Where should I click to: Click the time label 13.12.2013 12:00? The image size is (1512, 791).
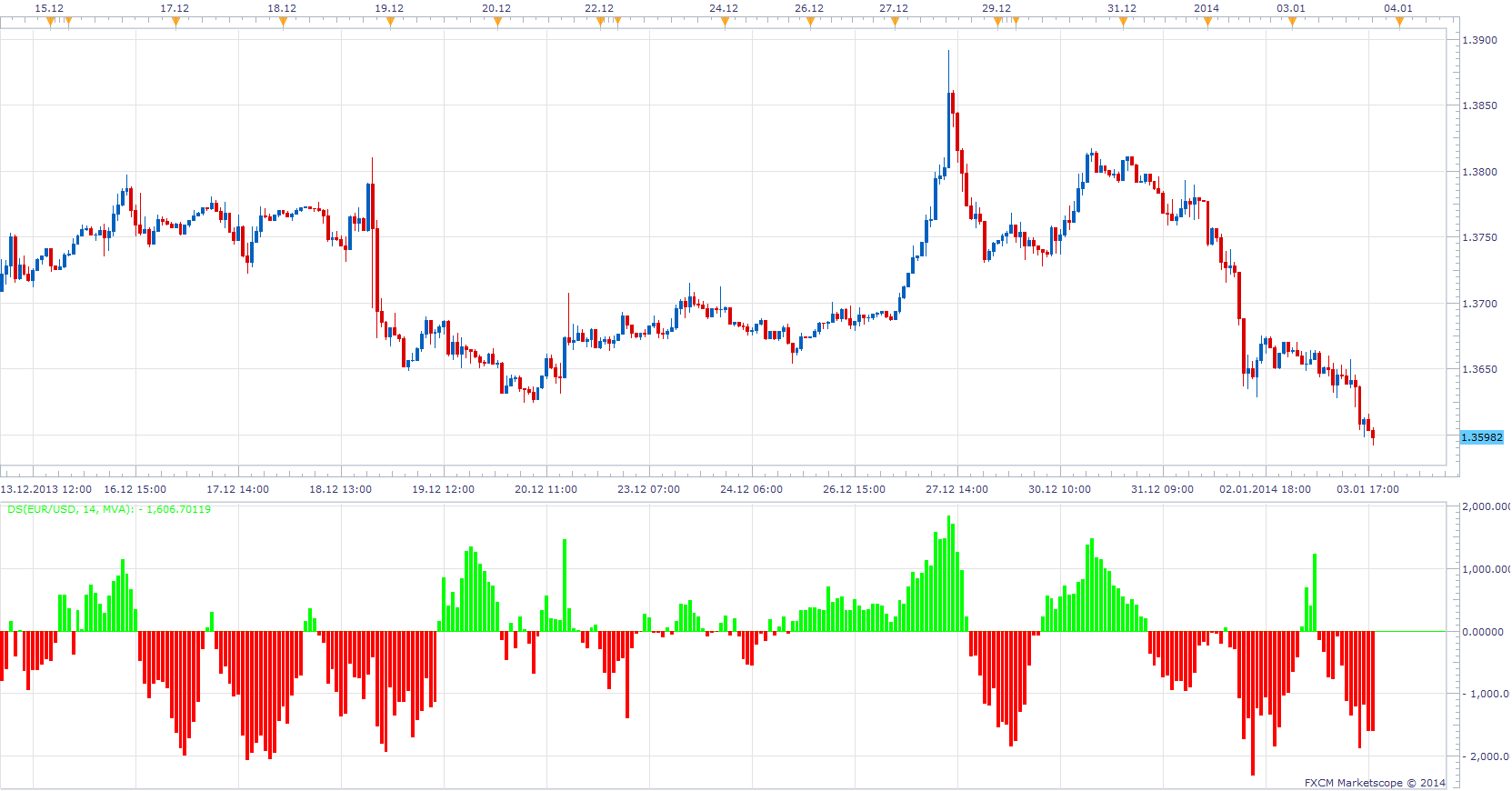46,489
